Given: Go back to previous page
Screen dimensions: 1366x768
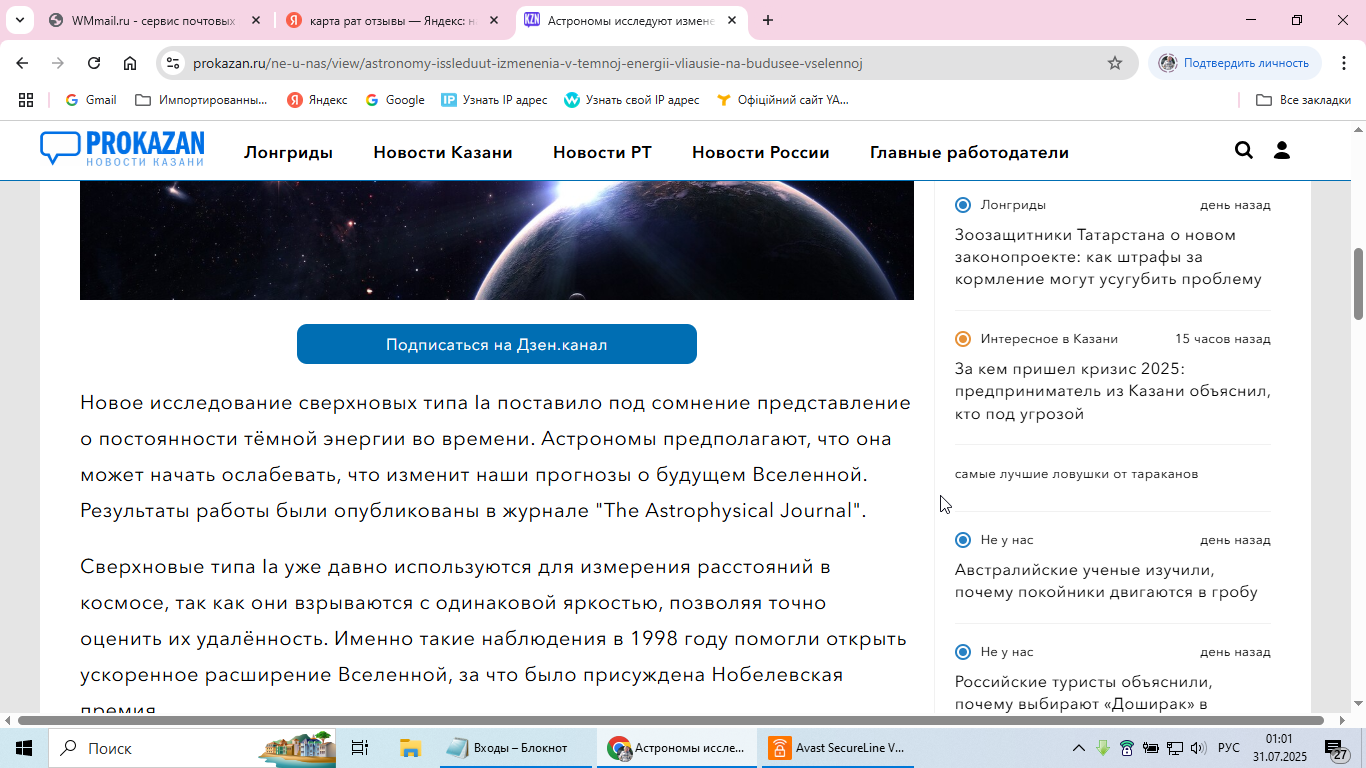Looking at the screenshot, I should coord(22,63).
